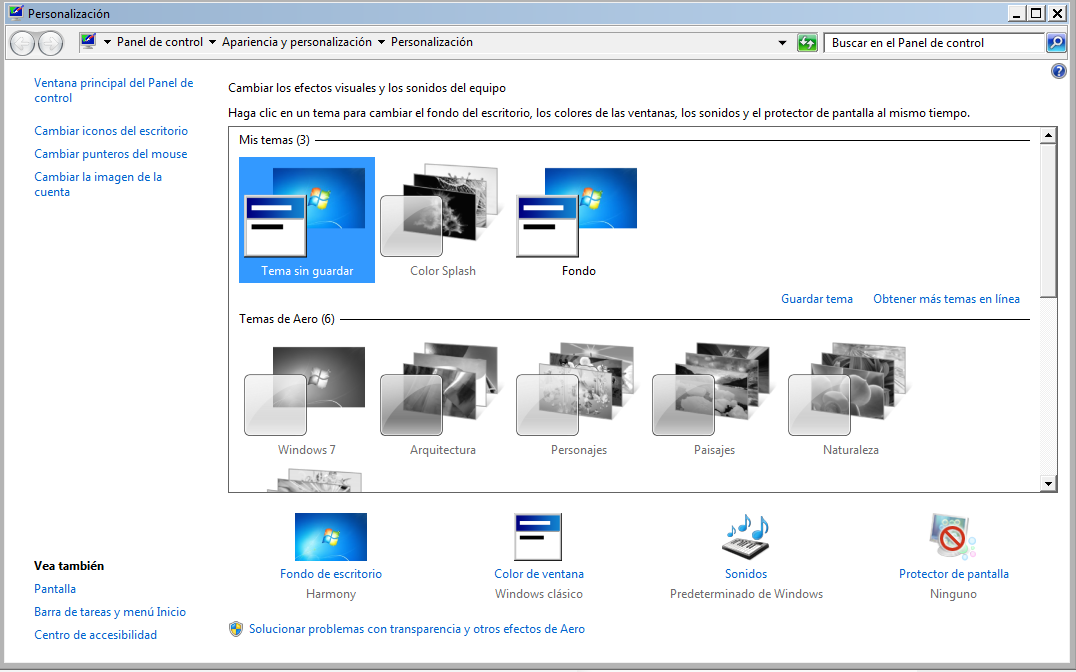Image resolution: width=1076 pixels, height=672 pixels.
Task: Click Personalización breadcrumb
Action: (432, 42)
